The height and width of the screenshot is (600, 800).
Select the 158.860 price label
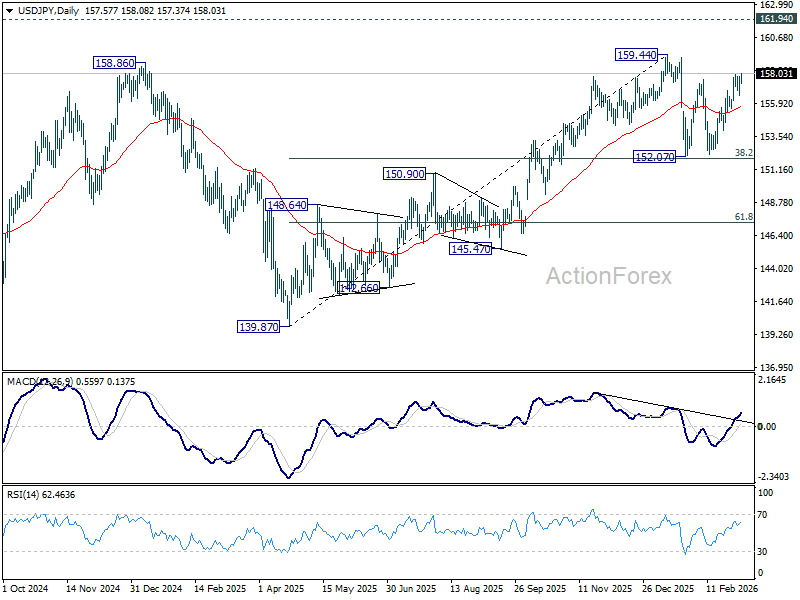coord(115,63)
